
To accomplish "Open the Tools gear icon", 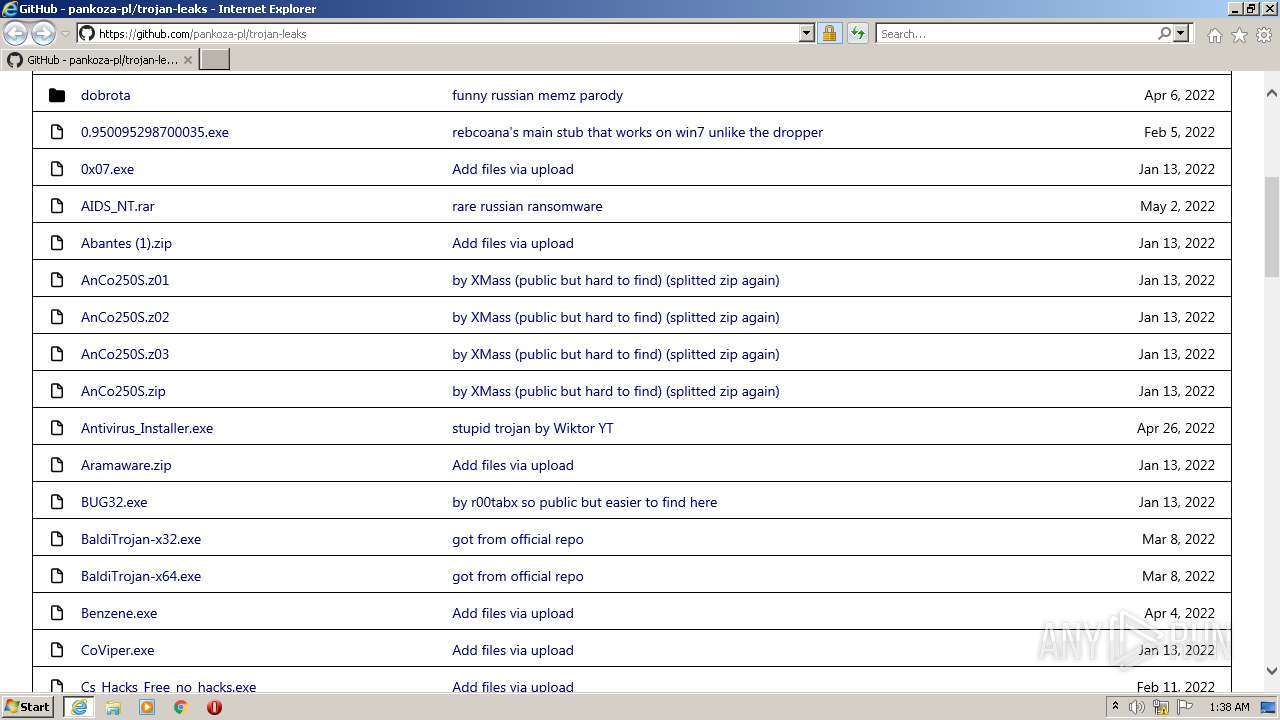I will point(1264,35).
